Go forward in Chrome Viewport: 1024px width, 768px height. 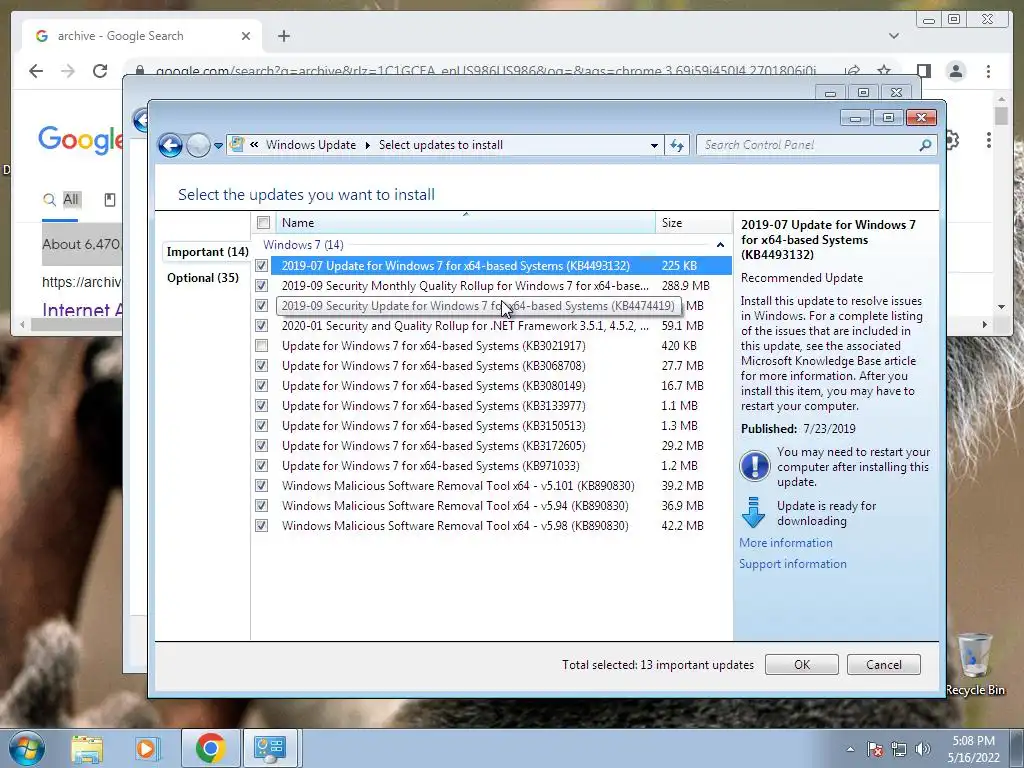click(68, 71)
